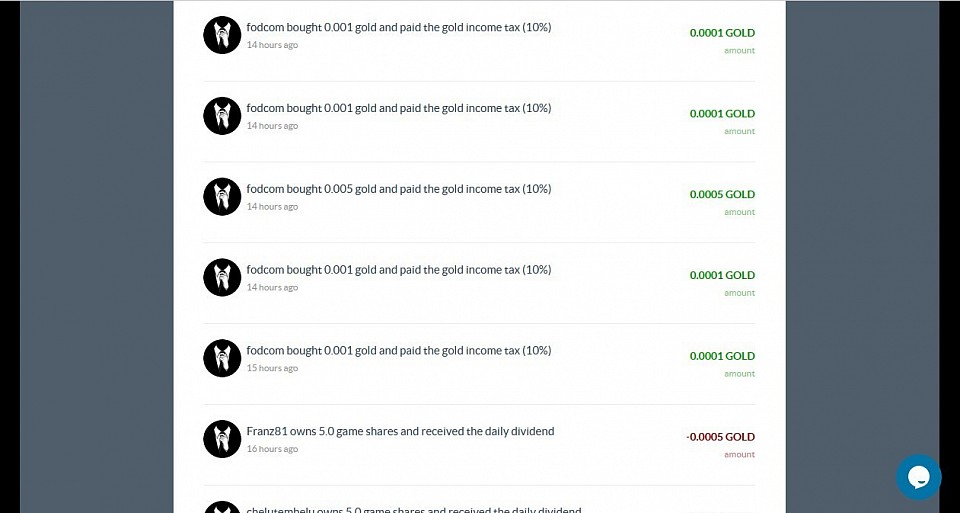Click the avatar beside the 0.005 gold purchase
This screenshot has width=960, height=513.
[222, 196]
